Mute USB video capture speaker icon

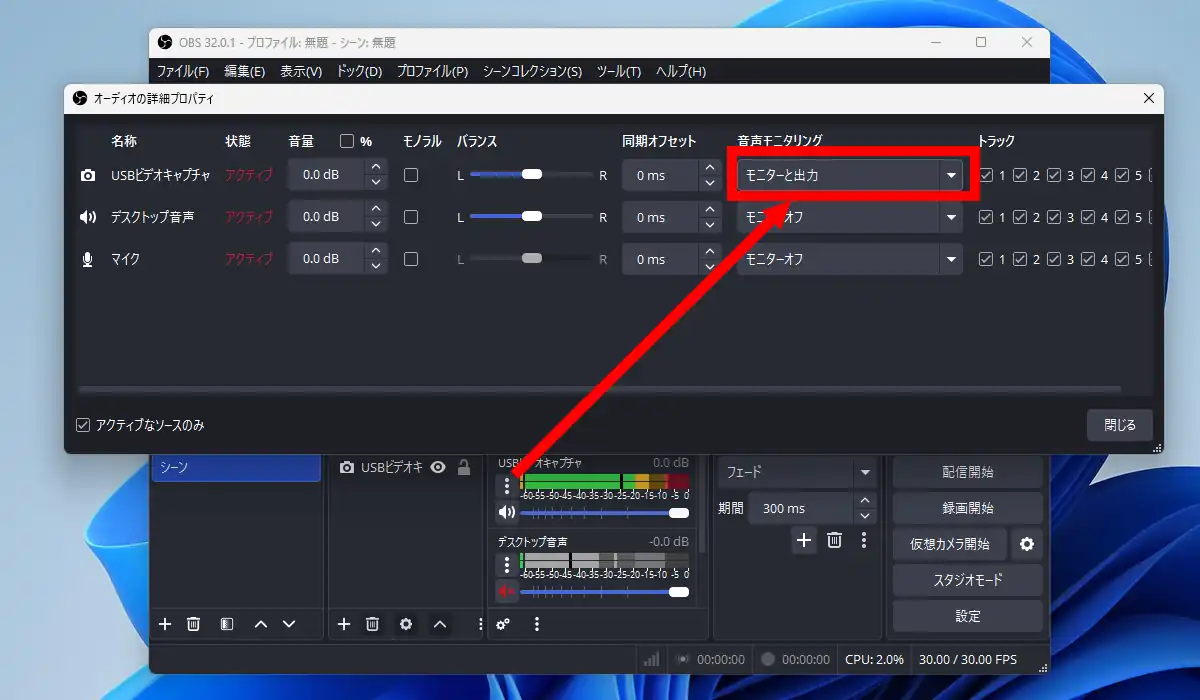click(x=507, y=513)
